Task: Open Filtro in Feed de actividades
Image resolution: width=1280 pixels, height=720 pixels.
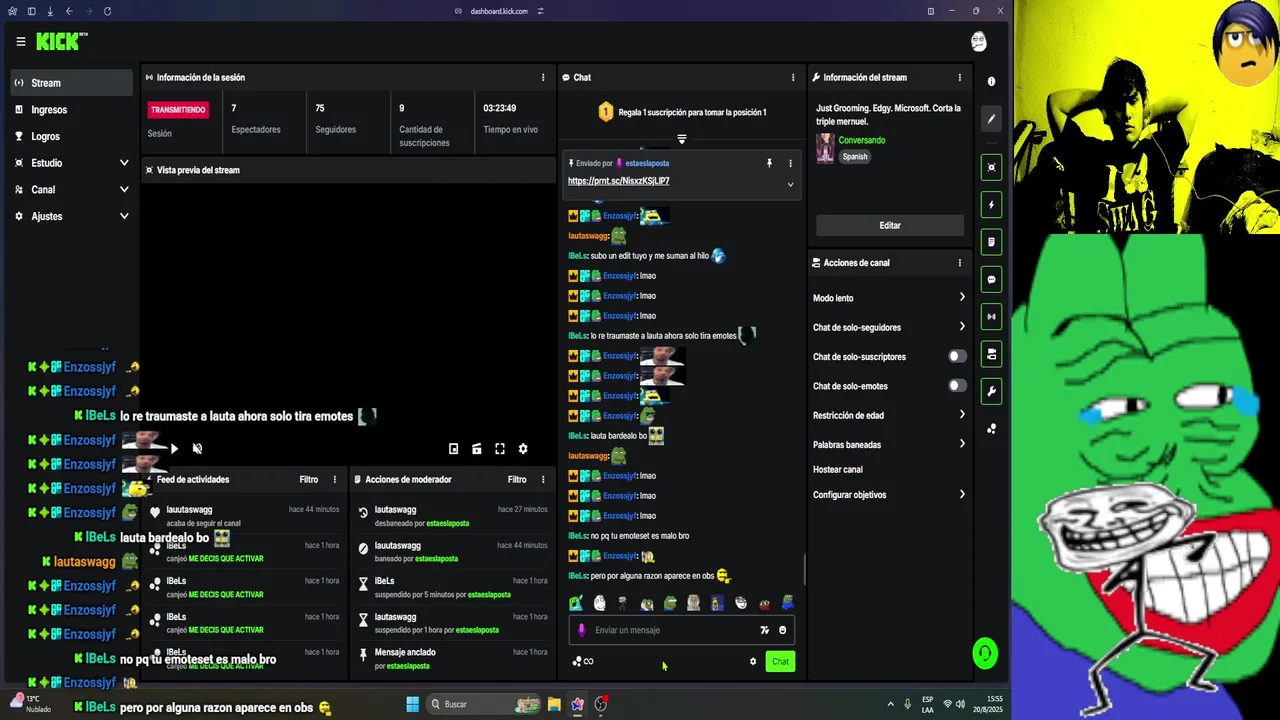Action: (x=309, y=479)
